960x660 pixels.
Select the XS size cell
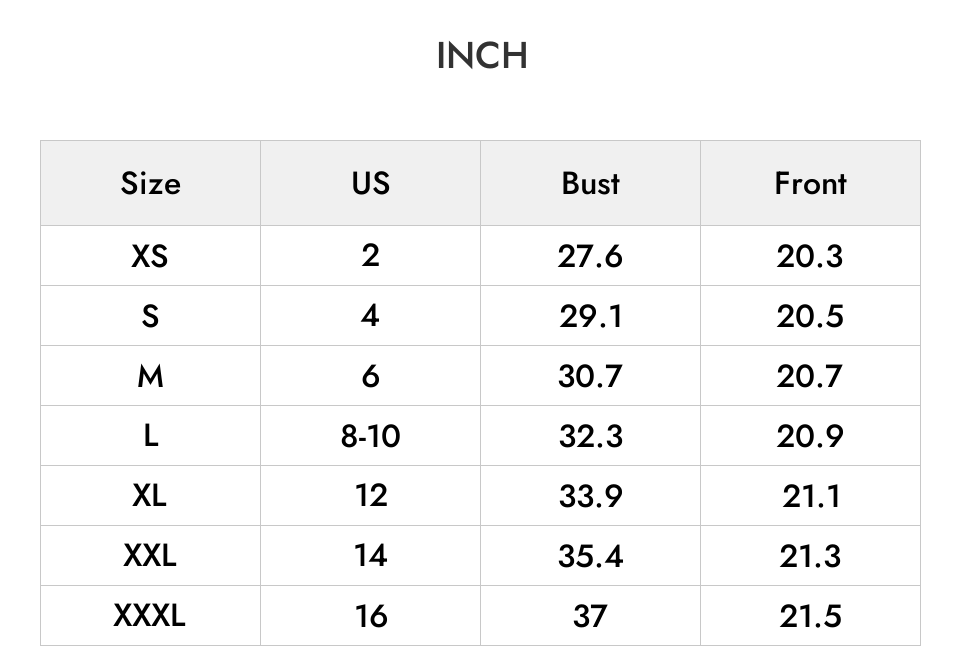point(151,255)
